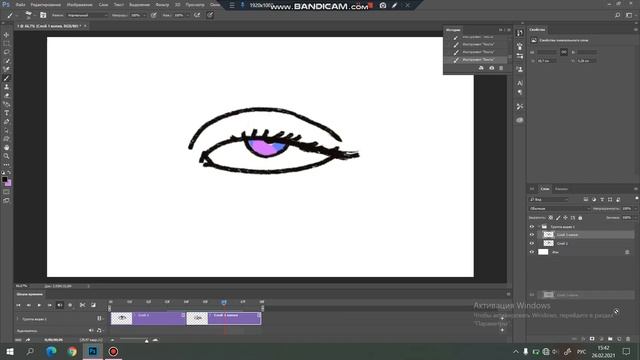The image size is (640, 360).
Task: Hide the Слой 1 копия layer
Action: click(x=532, y=235)
